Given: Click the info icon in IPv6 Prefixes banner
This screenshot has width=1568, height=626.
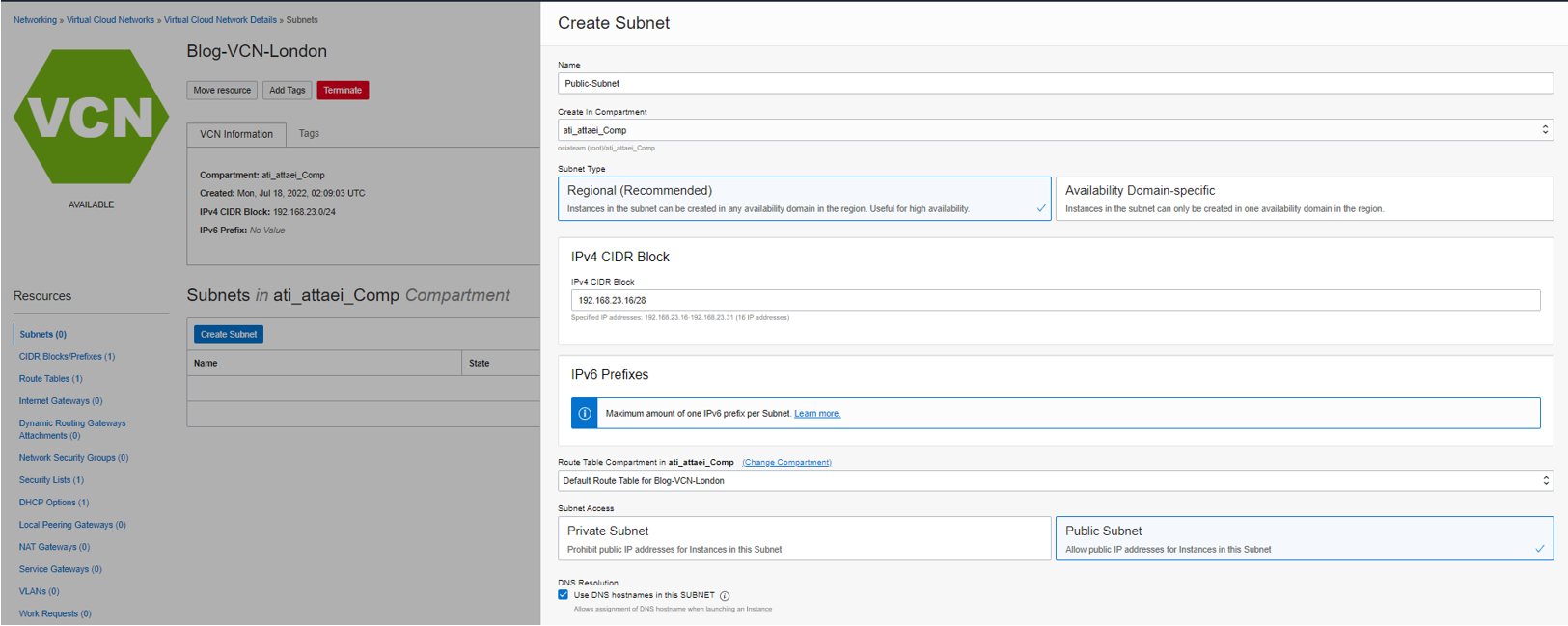Looking at the screenshot, I should click(x=585, y=413).
